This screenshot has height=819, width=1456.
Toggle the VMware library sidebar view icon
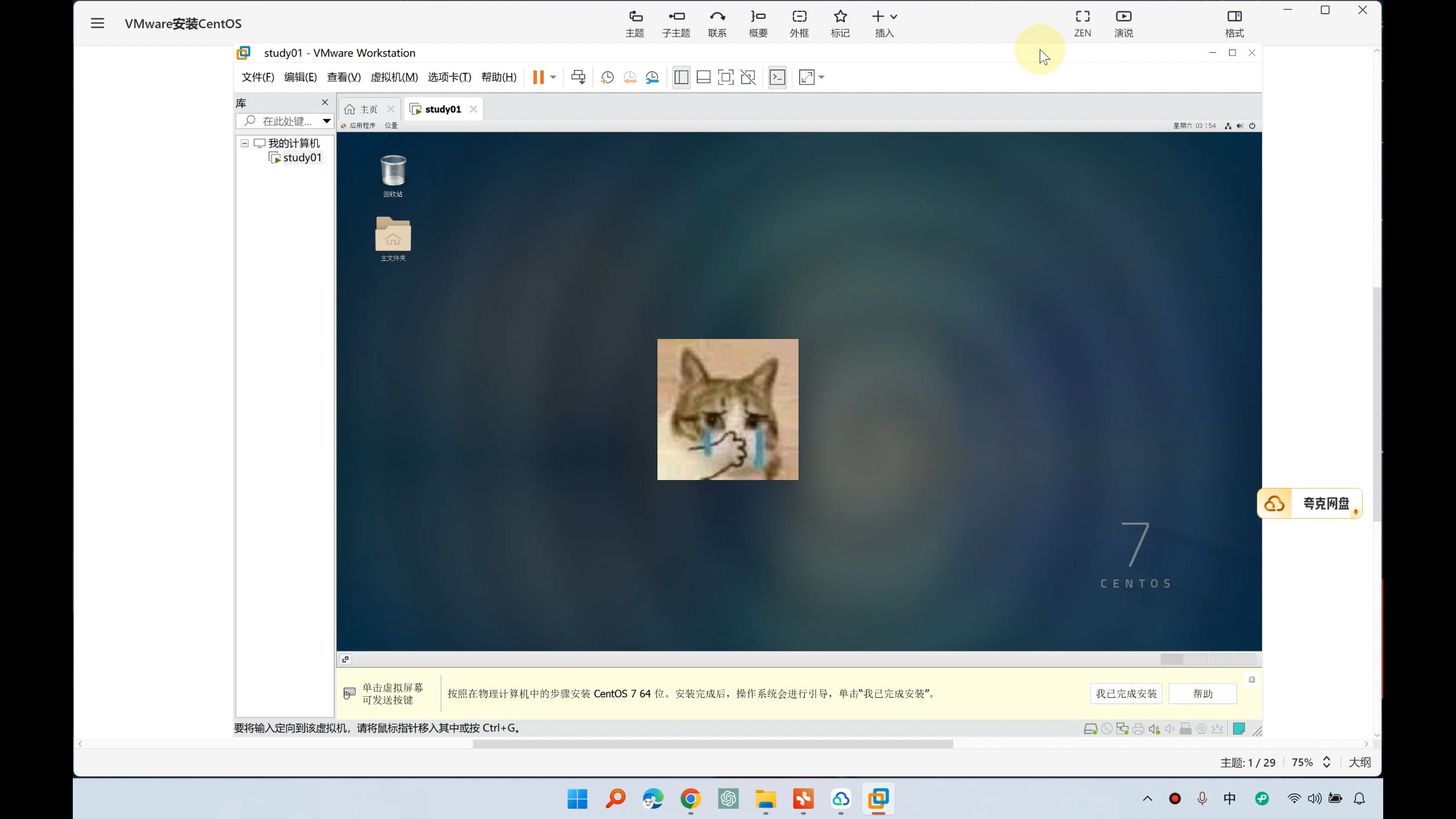coord(681,77)
